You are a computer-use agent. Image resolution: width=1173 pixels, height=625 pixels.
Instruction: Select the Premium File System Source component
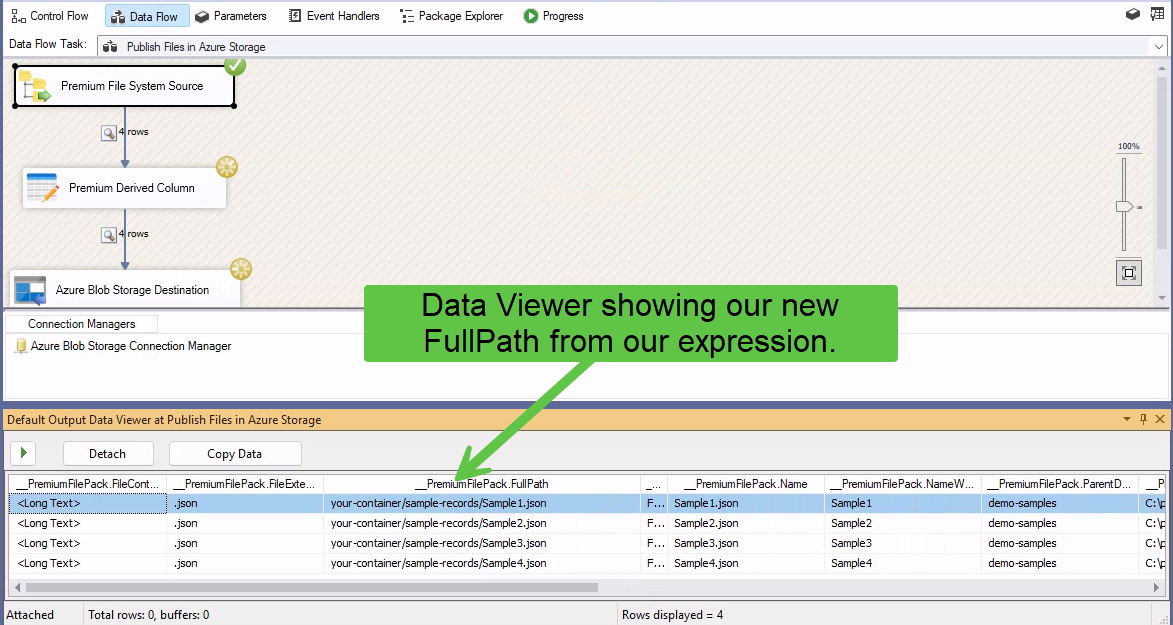(x=124, y=86)
